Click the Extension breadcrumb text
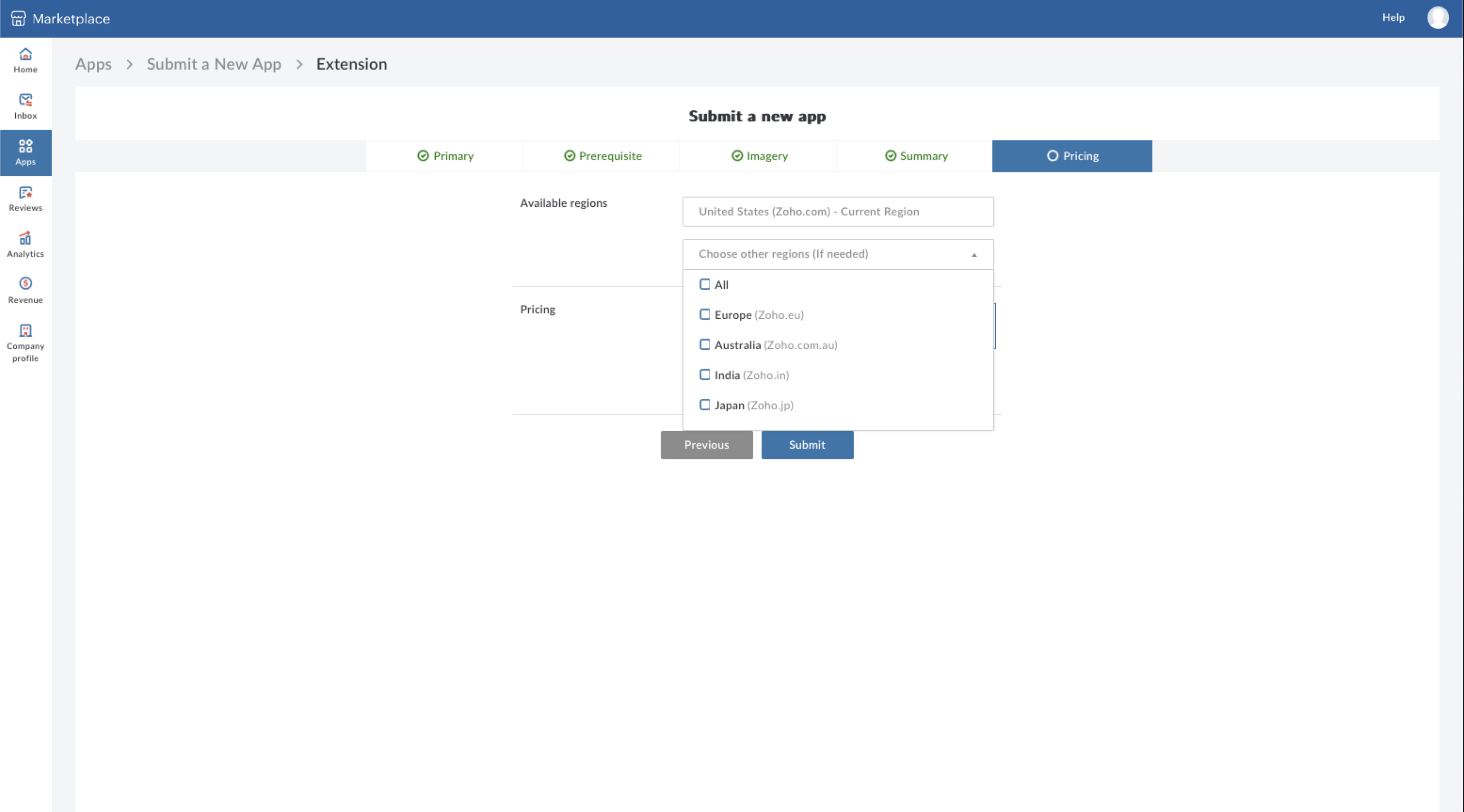This screenshot has width=1464, height=812. (351, 64)
